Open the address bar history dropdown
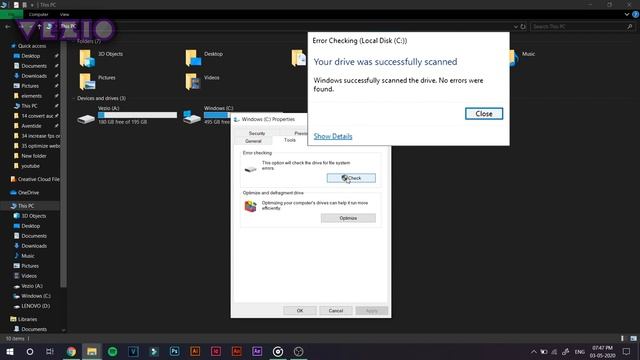The width and height of the screenshot is (640, 360). pos(516,27)
